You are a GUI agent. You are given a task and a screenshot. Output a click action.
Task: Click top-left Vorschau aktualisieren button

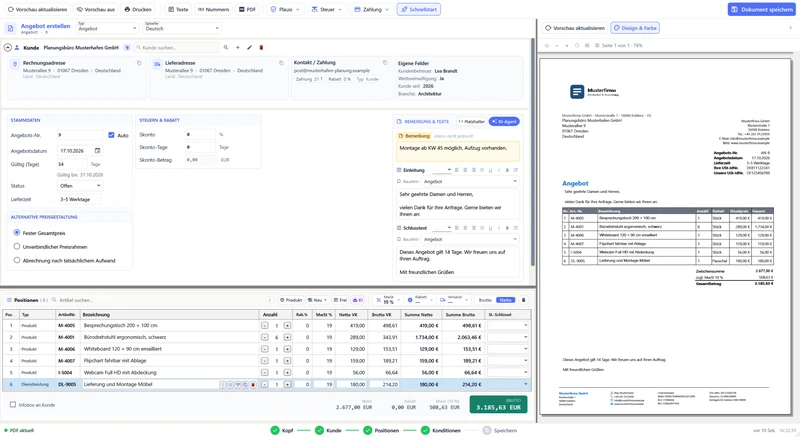37,9
